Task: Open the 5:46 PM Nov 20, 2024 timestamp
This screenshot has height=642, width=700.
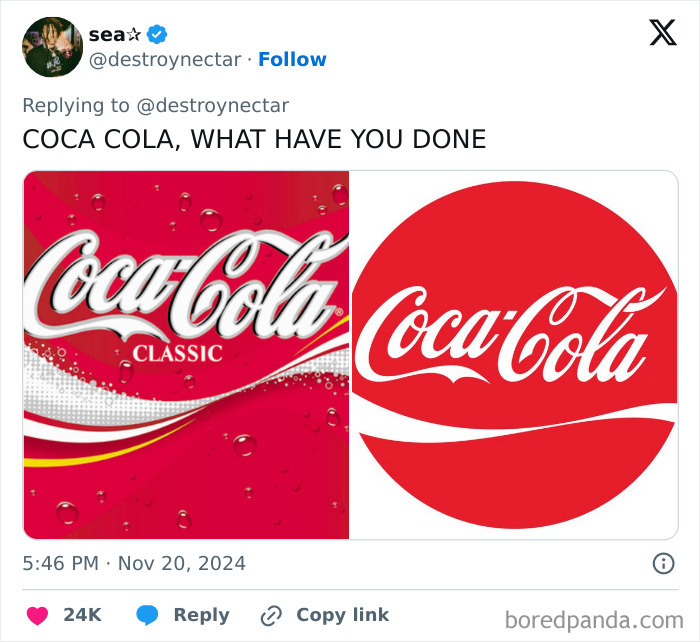Action: pos(134,564)
